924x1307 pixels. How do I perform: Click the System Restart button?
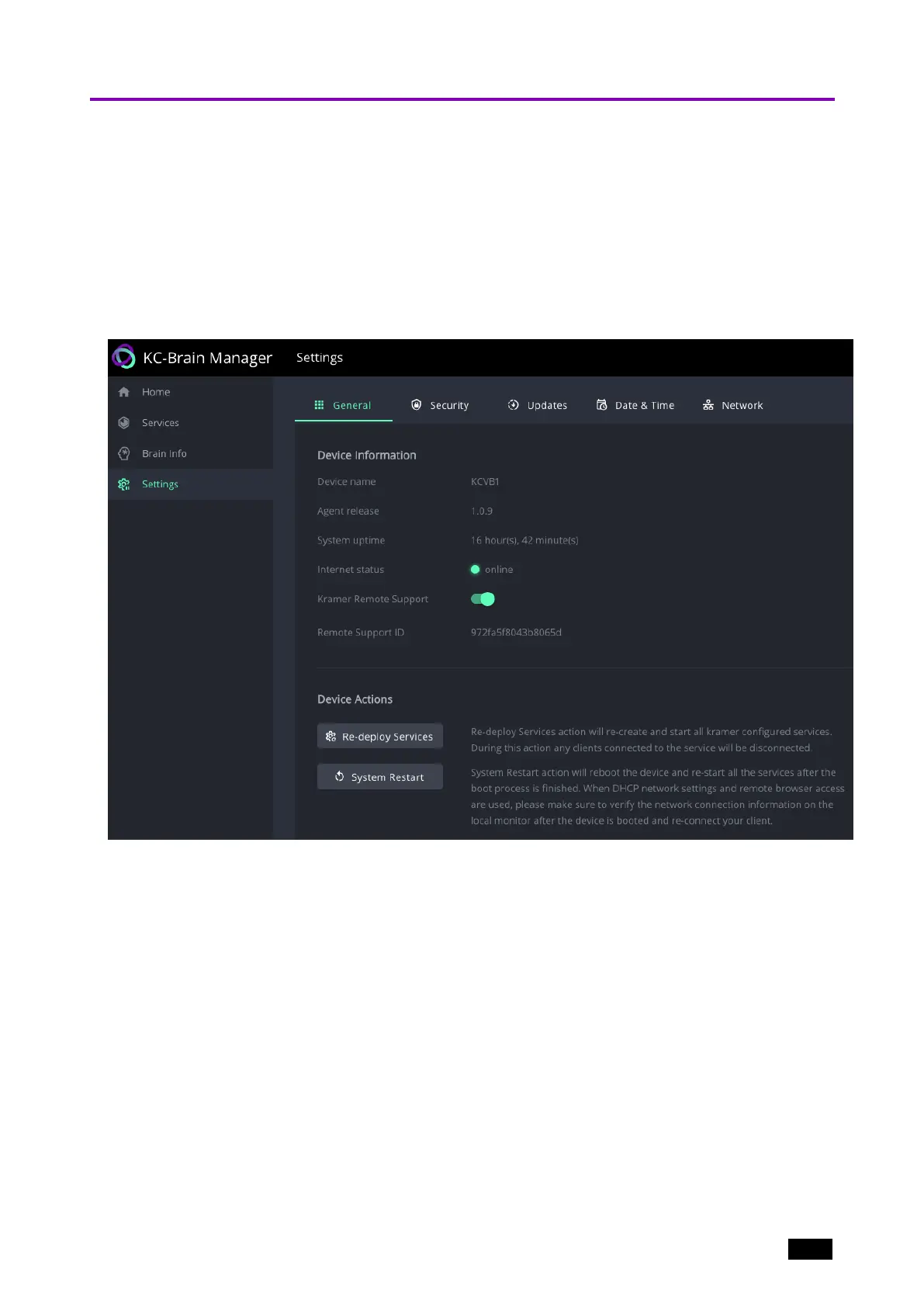(x=380, y=776)
